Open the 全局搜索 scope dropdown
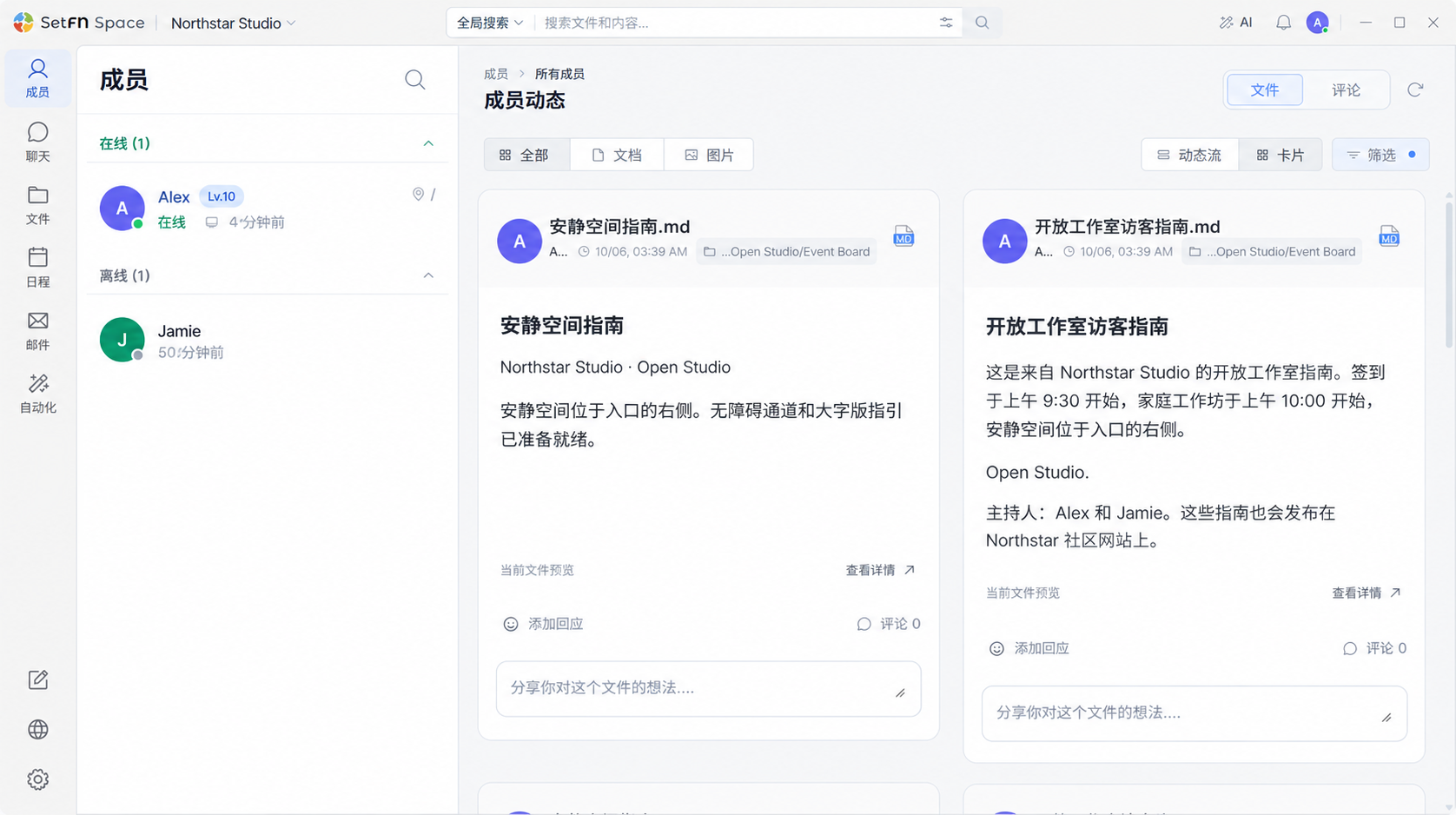This screenshot has height=815, width=1456. click(x=490, y=23)
